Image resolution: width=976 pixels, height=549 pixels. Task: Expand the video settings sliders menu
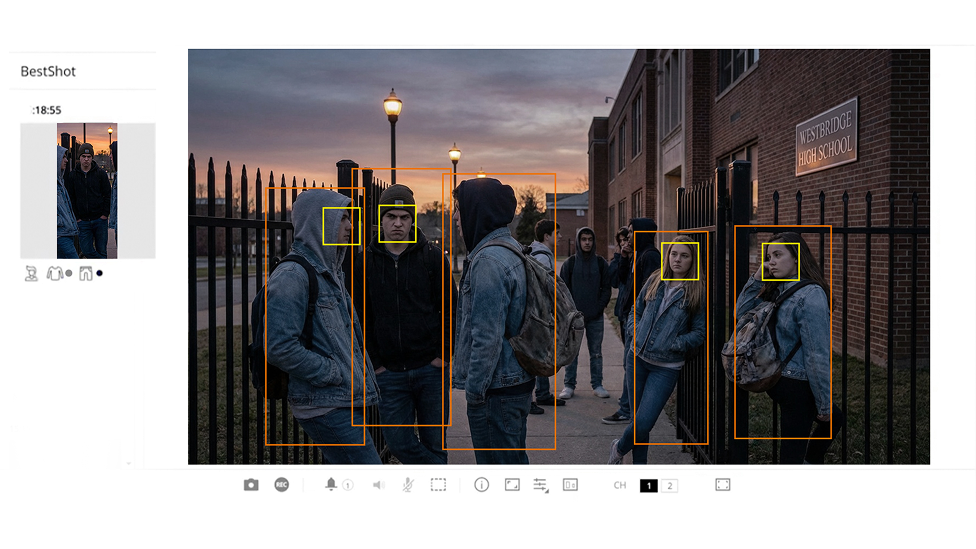(x=541, y=485)
